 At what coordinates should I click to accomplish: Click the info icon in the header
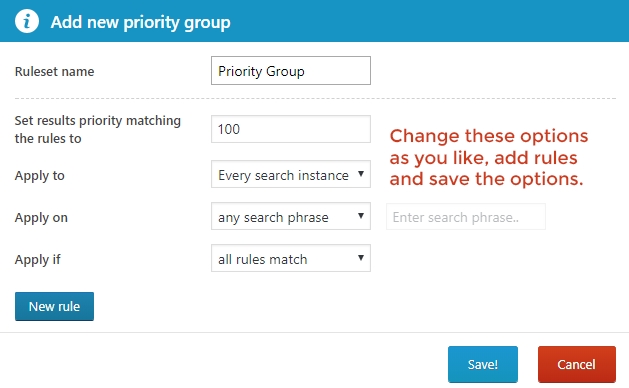tap(27, 21)
